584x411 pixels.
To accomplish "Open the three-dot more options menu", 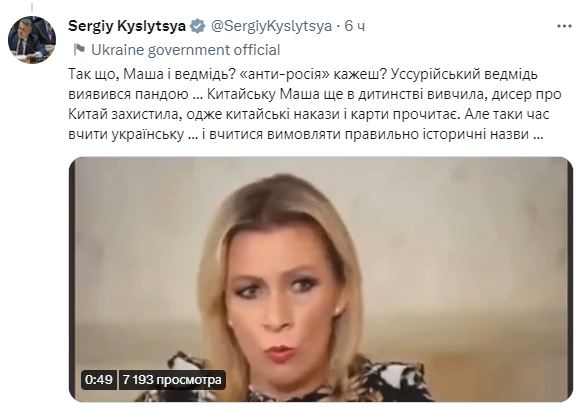I will 564,26.
